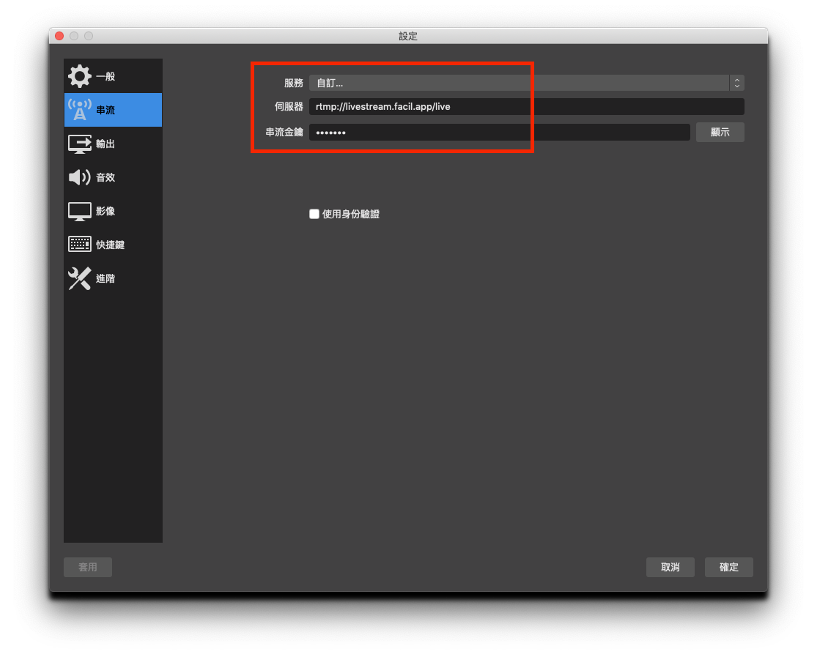This screenshot has height=662, width=818.
Task: Focus the 串流金鑰 stream key field
Action: (x=498, y=132)
